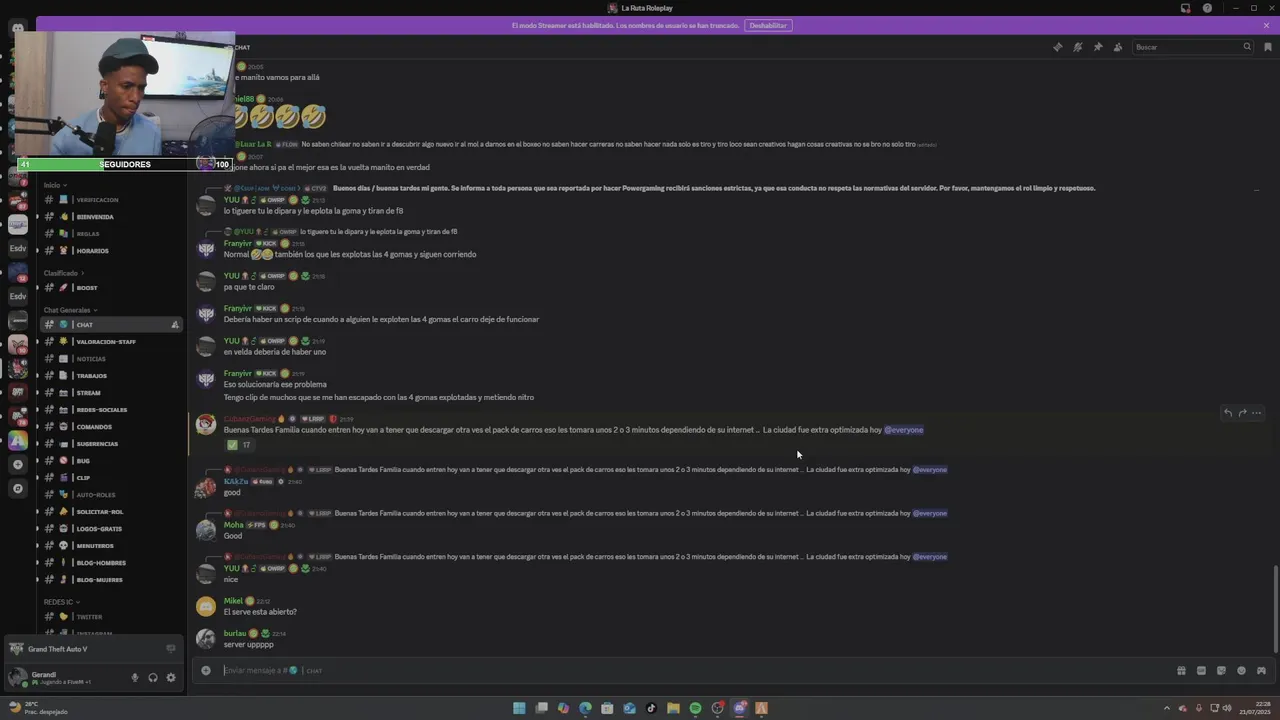Open the gift icon in message bar
Image resolution: width=1280 pixels, height=720 pixels.
[1181, 670]
